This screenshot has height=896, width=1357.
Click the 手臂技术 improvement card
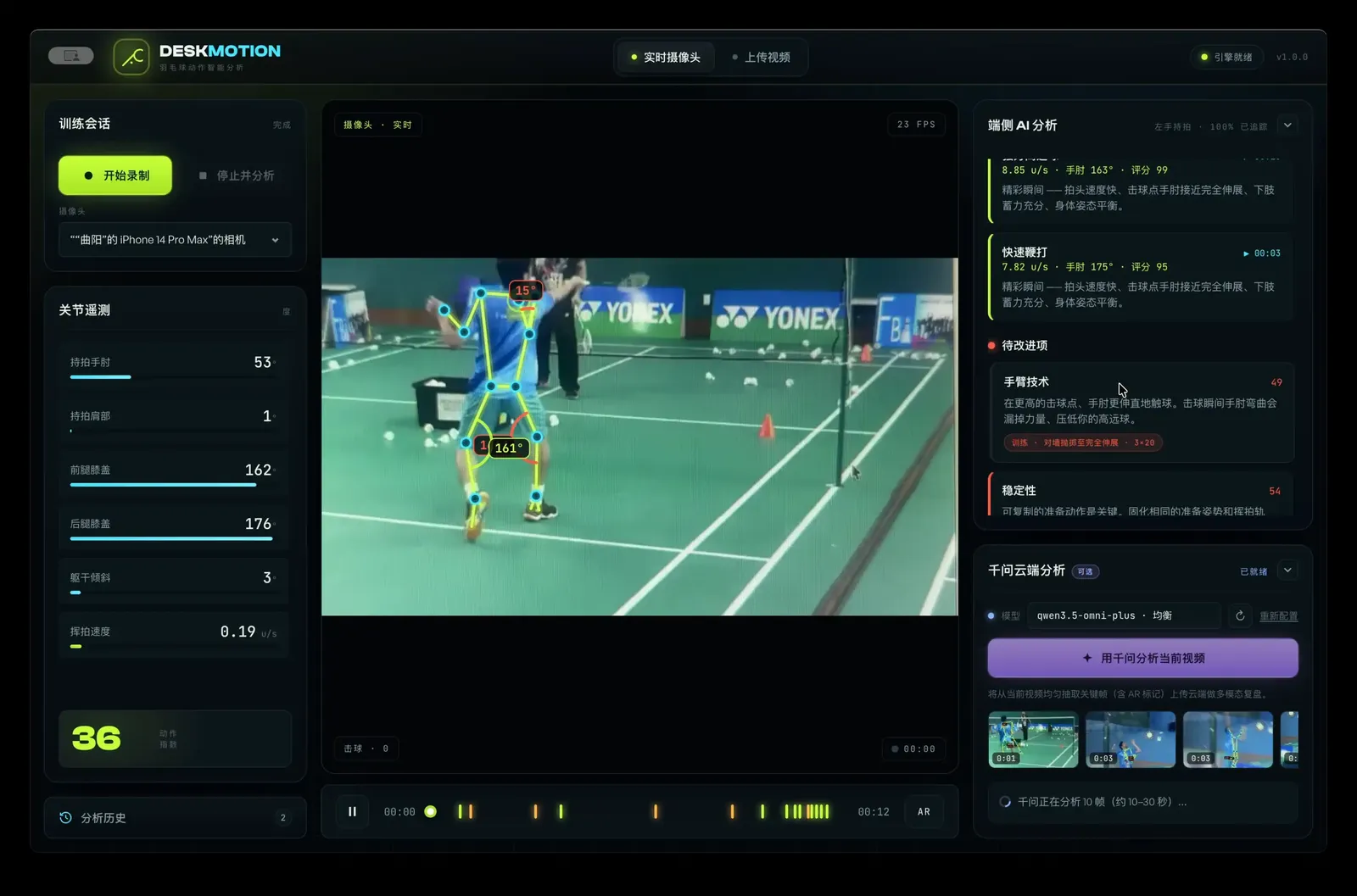coord(1142,413)
